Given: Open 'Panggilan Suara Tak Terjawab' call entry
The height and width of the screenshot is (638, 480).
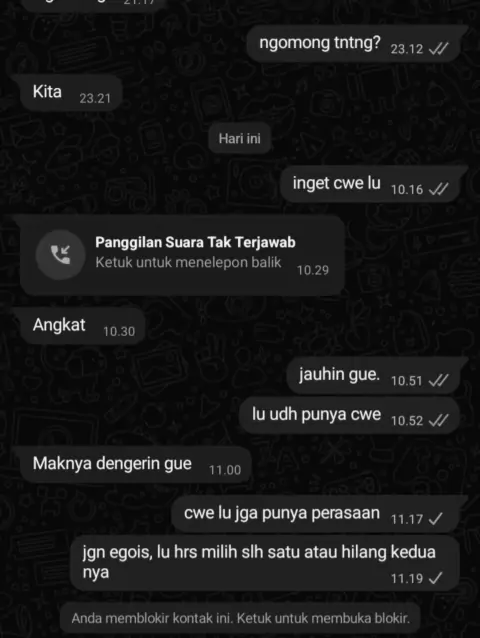Looking at the screenshot, I should (182, 255).
